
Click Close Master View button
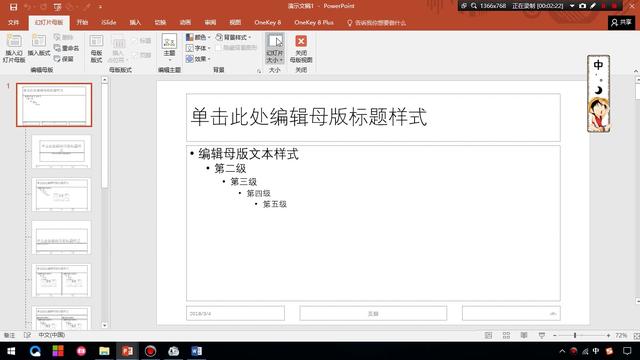point(301,49)
